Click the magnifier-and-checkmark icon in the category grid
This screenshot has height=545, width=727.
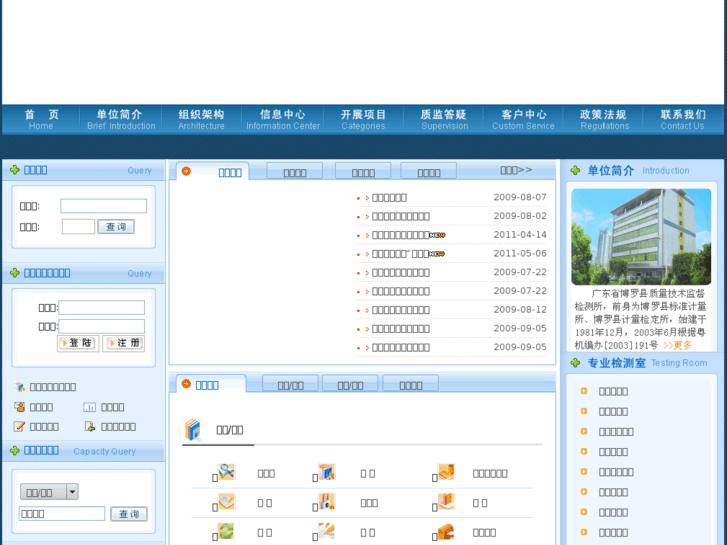[227, 472]
